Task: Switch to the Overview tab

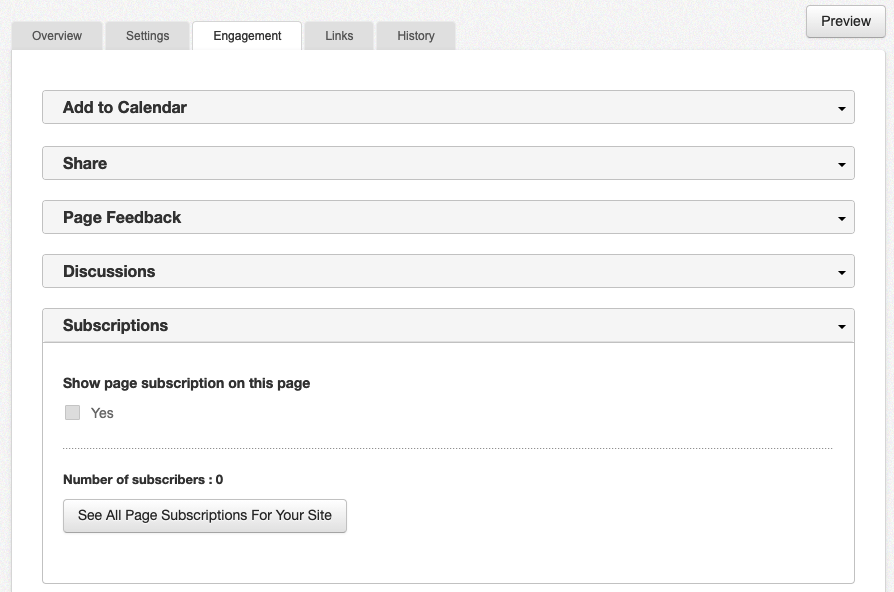Action: 56,35
